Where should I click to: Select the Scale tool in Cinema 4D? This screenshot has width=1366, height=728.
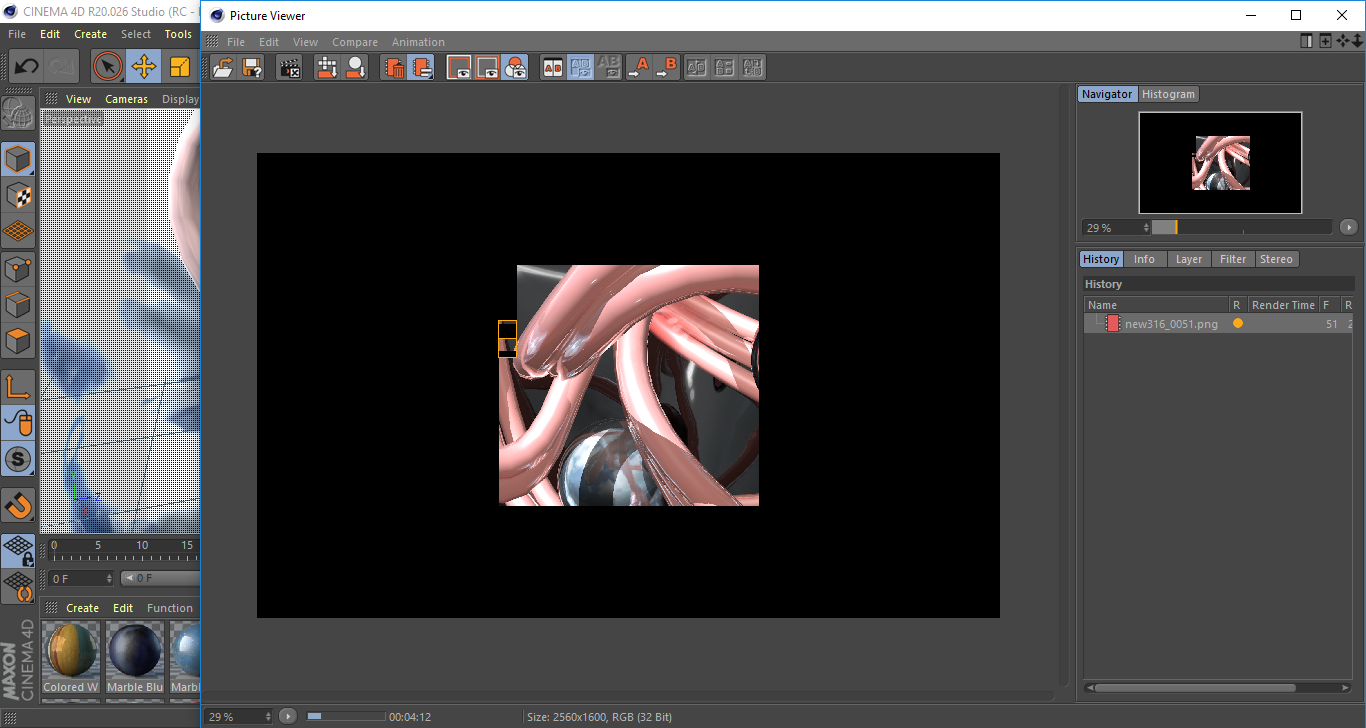pos(180,67)
